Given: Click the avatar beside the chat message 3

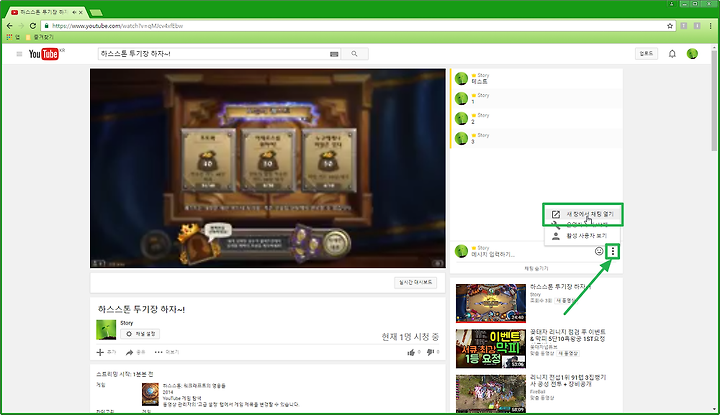Looking at the screenshot, I should point(461,138).
